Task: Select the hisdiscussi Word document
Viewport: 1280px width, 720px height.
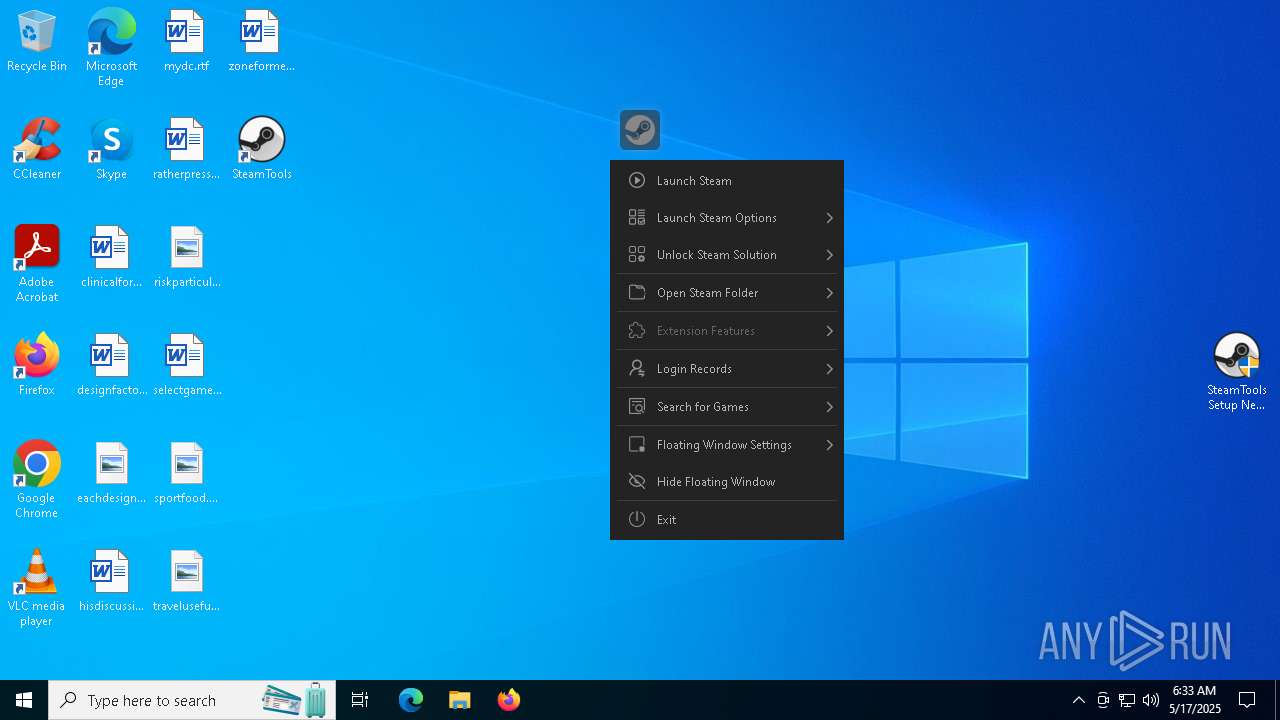Action: (111, 580)
